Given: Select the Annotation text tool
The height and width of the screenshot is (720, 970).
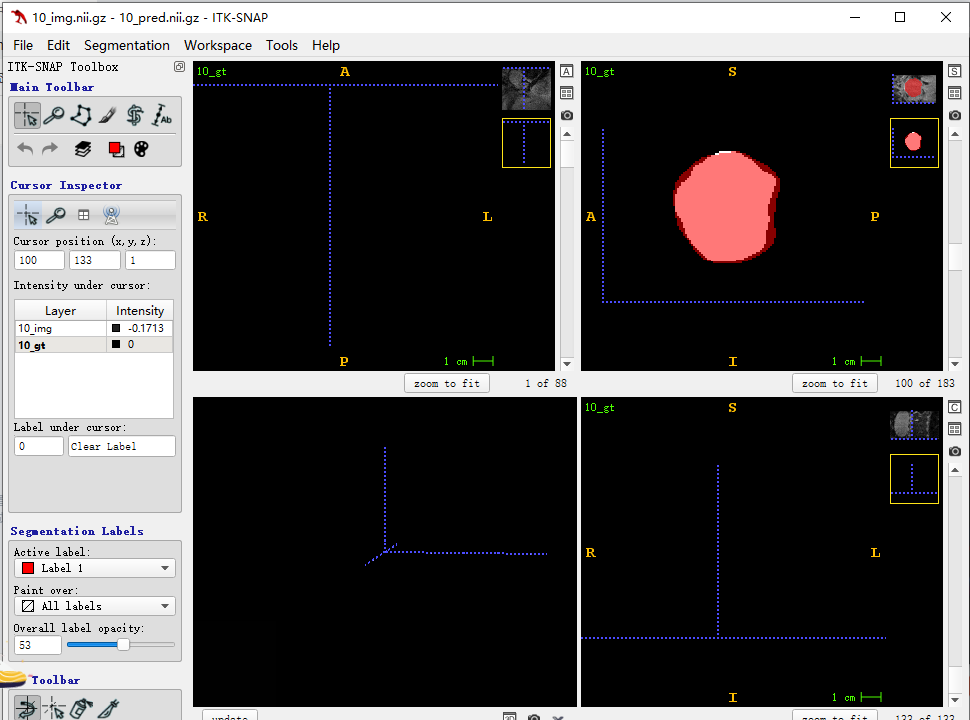Looking at the screenshot, I should click(161, 116).
